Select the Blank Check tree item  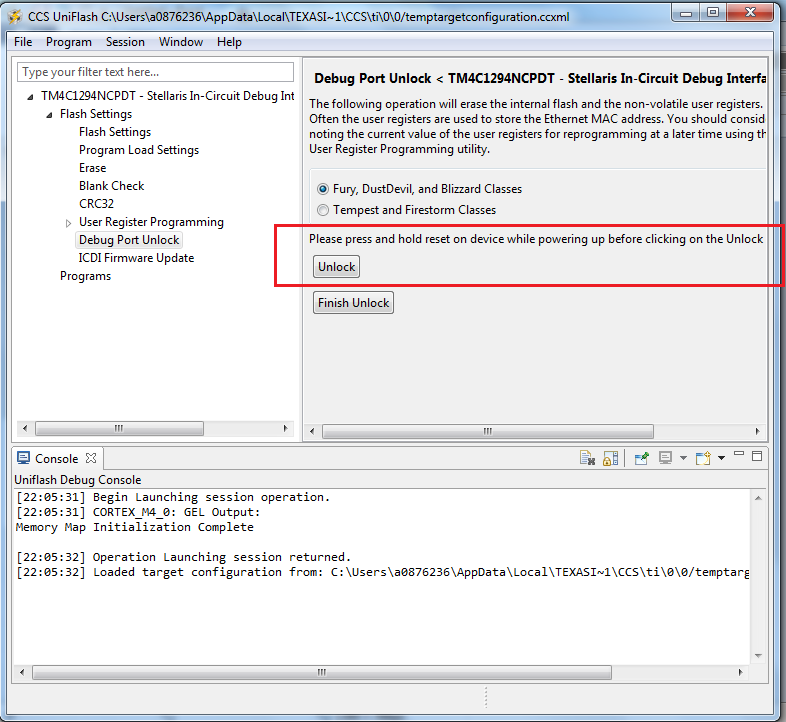coord(111,186)
